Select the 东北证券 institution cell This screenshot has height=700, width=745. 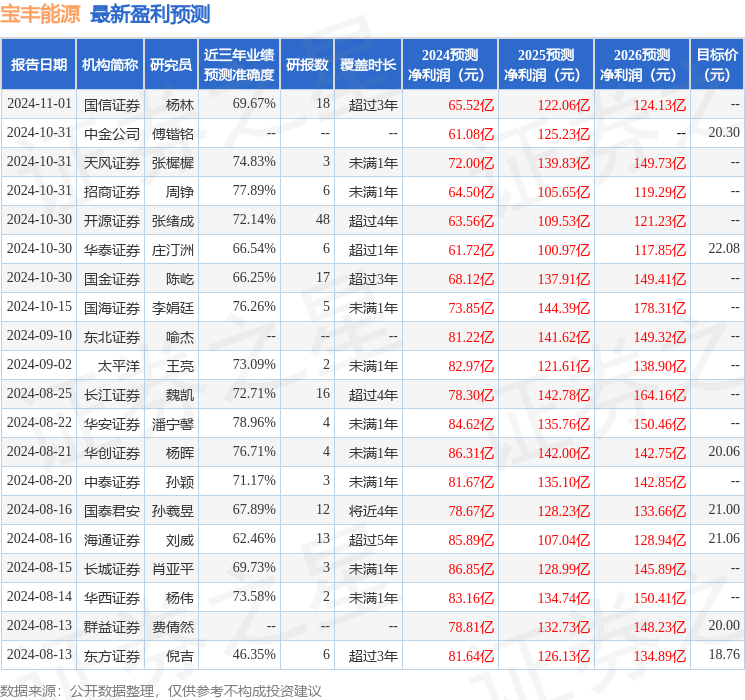[x=112, y=337]
